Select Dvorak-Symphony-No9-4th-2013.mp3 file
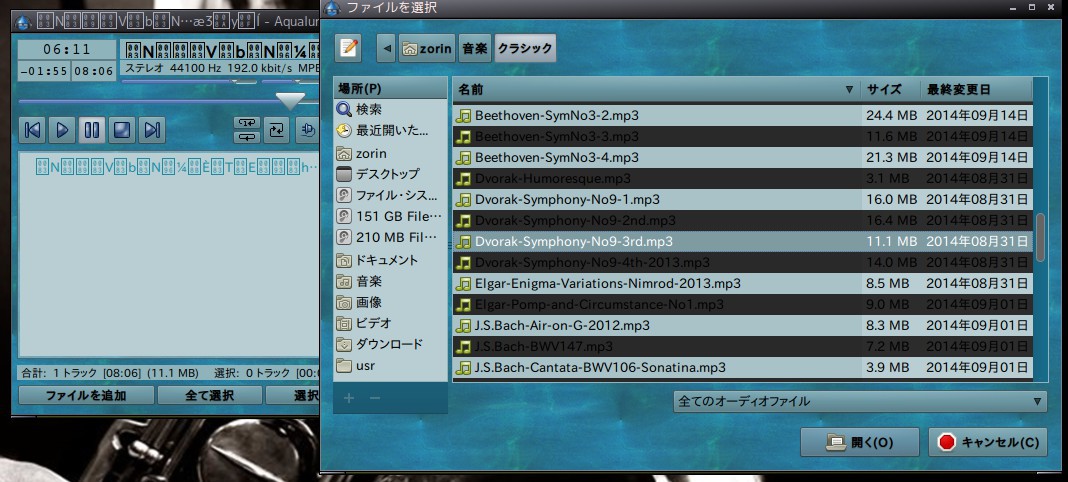1068x482 pixels. coord(742,263)
